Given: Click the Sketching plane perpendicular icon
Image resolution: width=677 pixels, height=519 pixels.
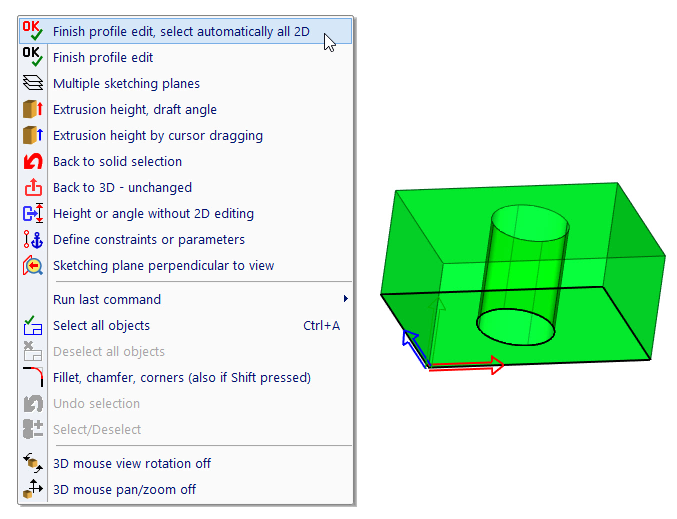Looking at the screenshot, I should pos(33,266).
